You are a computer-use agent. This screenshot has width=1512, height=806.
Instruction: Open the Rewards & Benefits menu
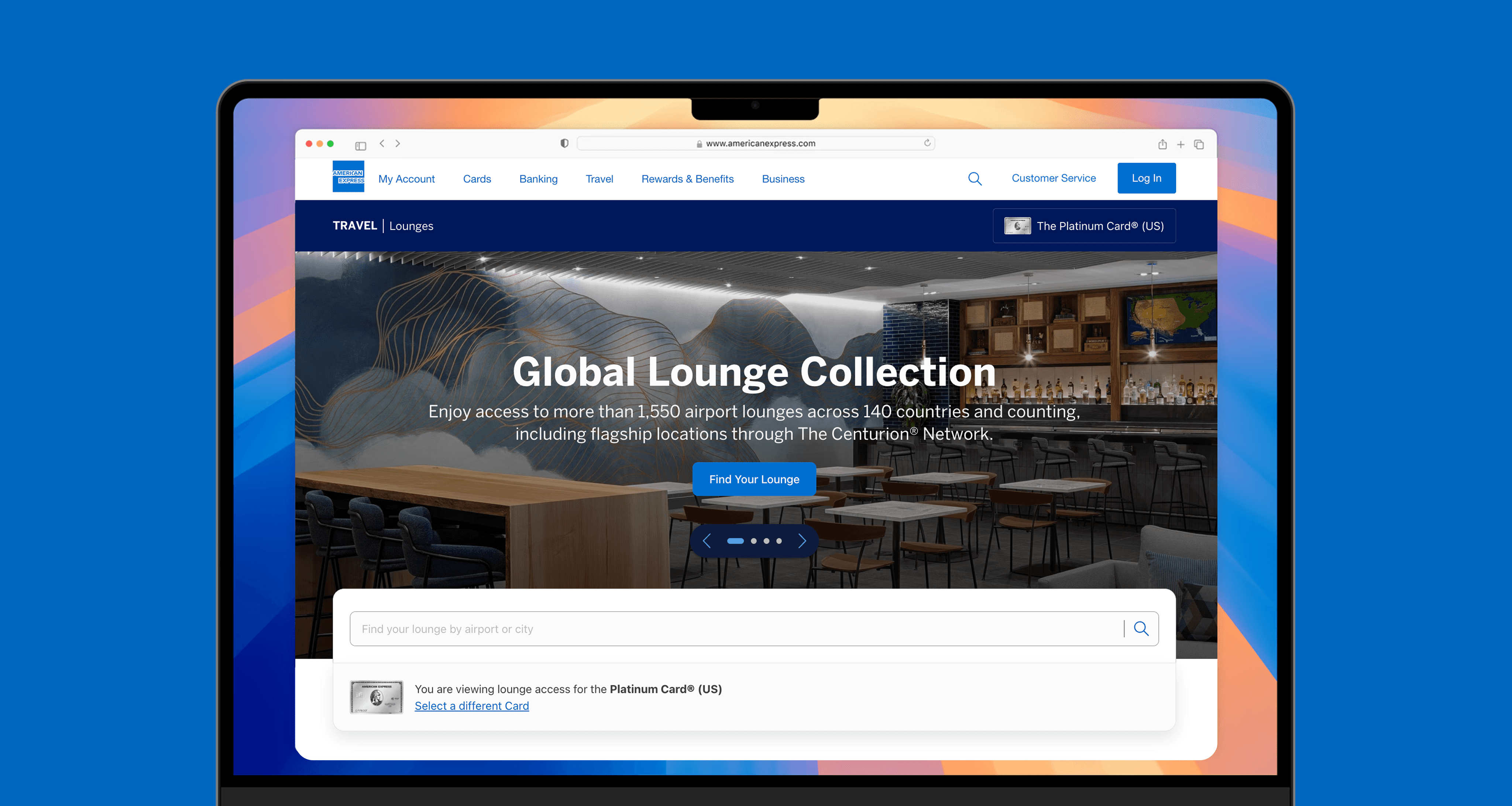pos(687,179)
